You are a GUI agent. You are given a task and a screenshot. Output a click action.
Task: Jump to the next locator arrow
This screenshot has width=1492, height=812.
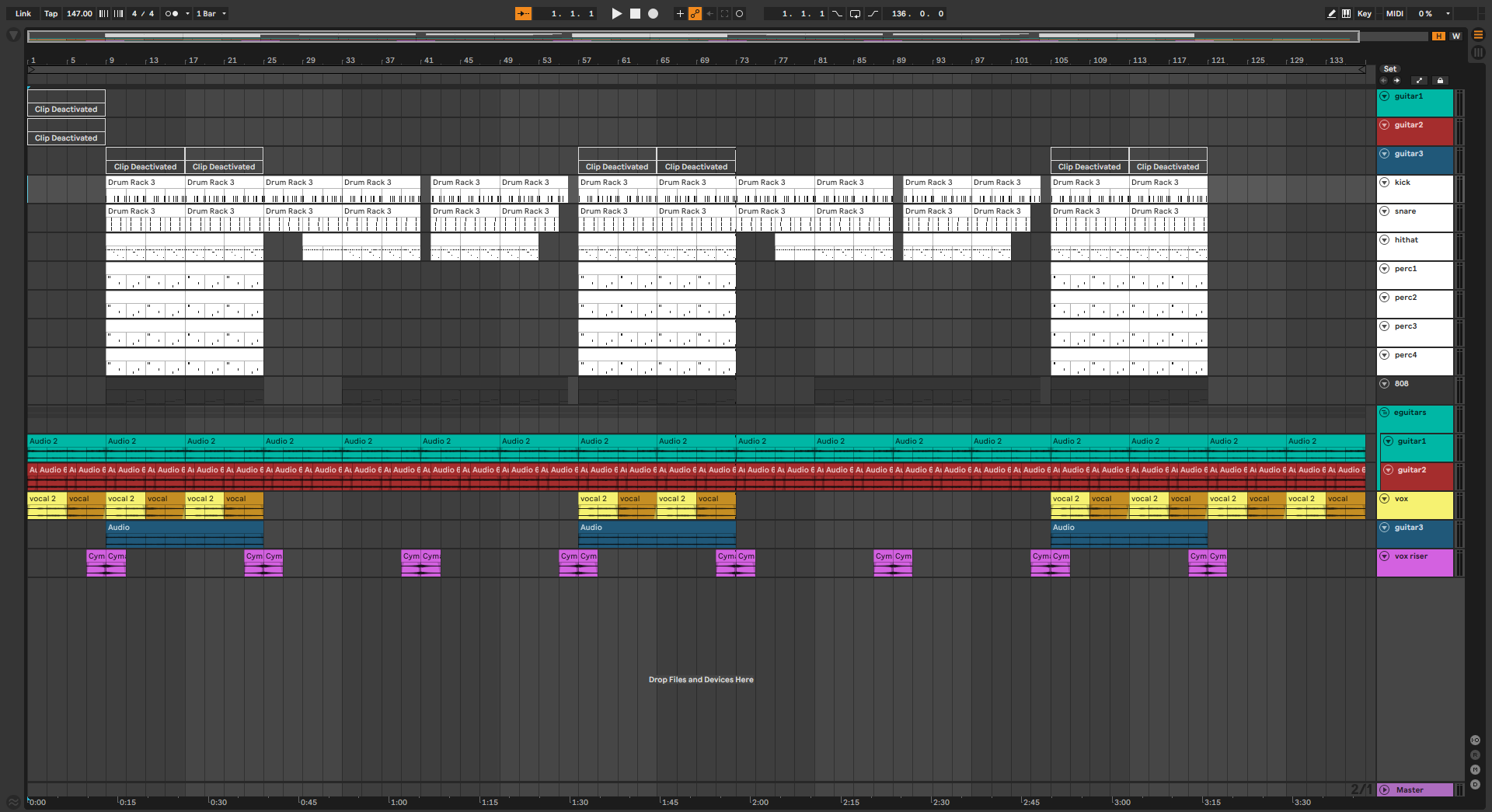(x=1396, y=81)
